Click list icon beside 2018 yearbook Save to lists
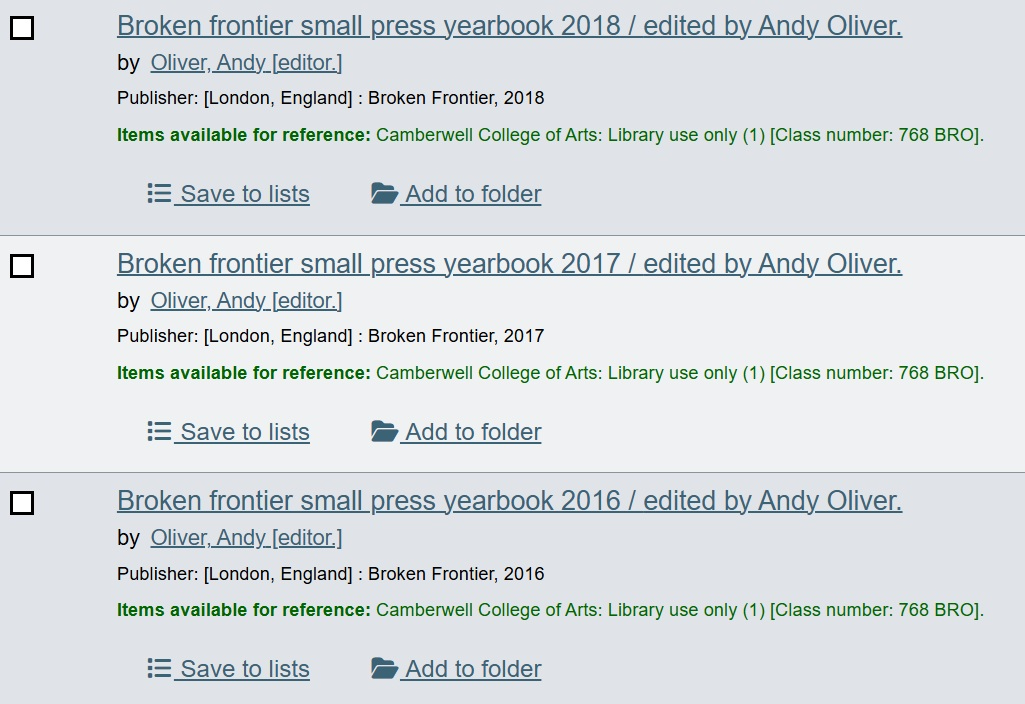This screenshot has height=704, width=1025. [x=159, y=193]
